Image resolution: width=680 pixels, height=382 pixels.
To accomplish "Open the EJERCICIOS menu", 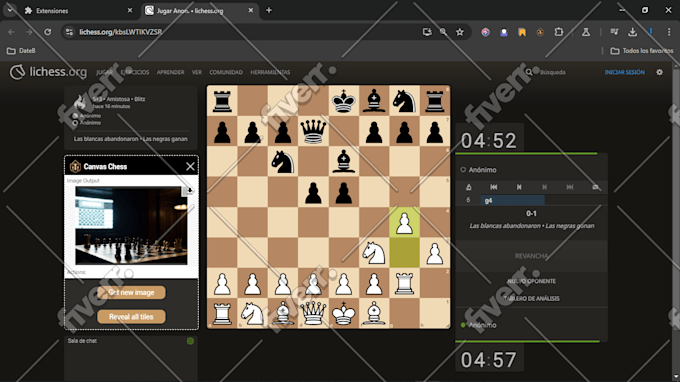I will point(135,72).
